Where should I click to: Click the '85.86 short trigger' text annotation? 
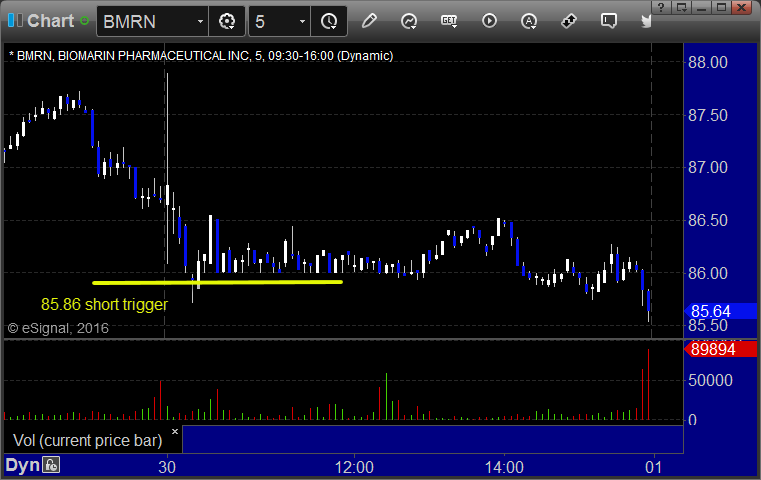[x=104, y=304]
